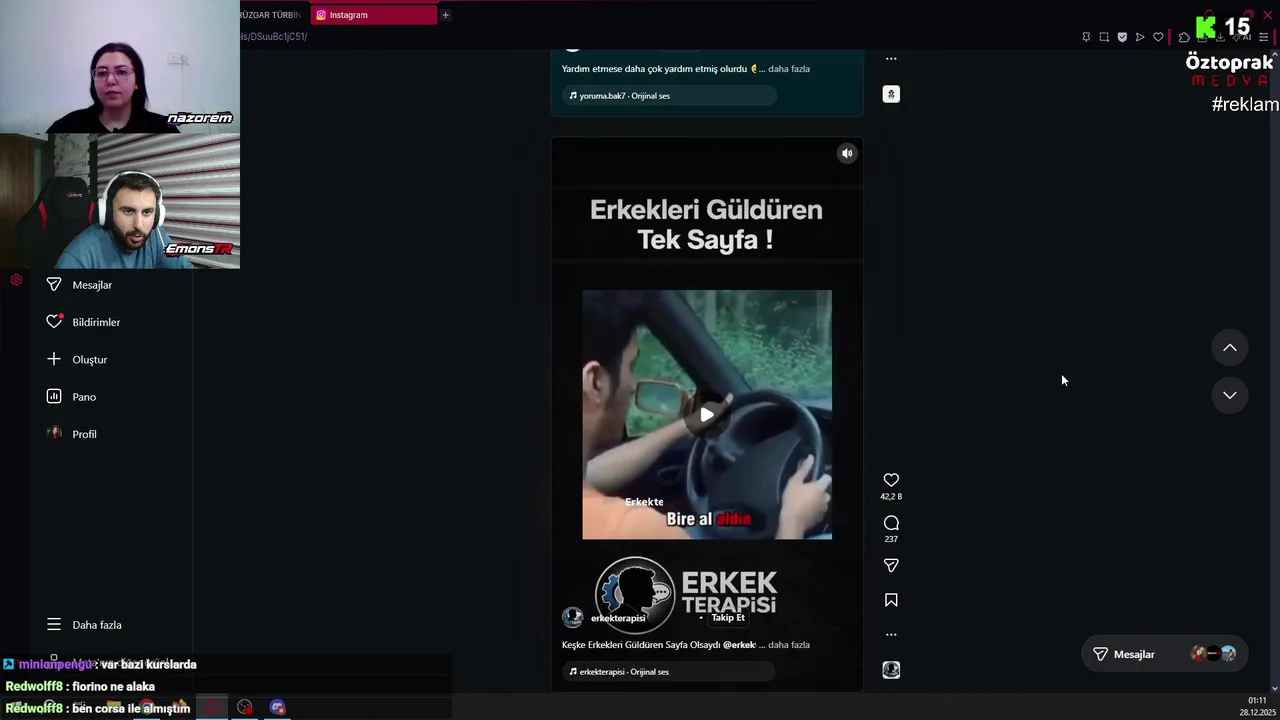Click the 42,2 B like count

coord(891,496)
